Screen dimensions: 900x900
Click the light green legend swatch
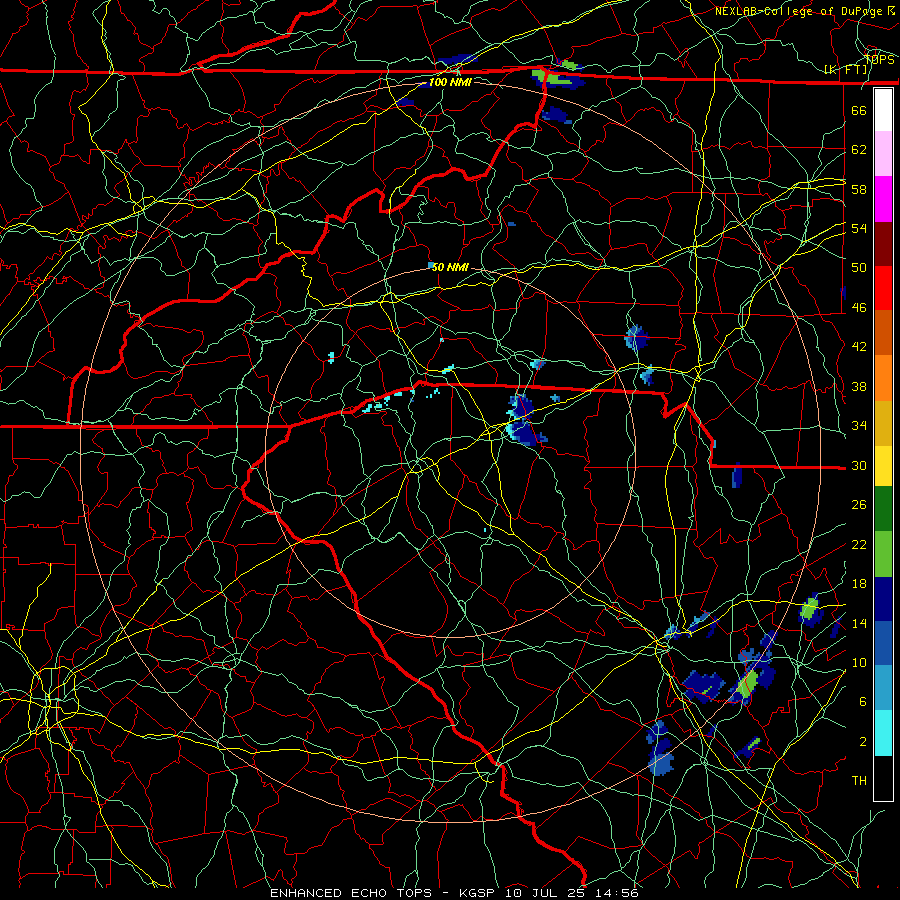point(883,554)
